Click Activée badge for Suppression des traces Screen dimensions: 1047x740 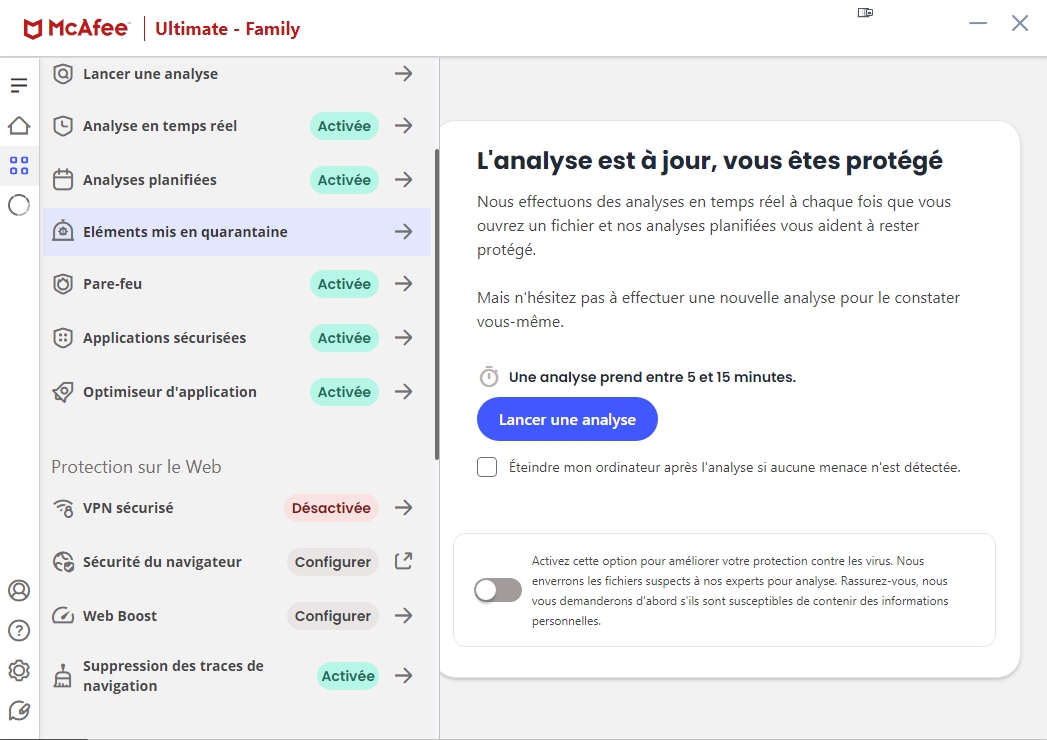(x=348, y=676)
